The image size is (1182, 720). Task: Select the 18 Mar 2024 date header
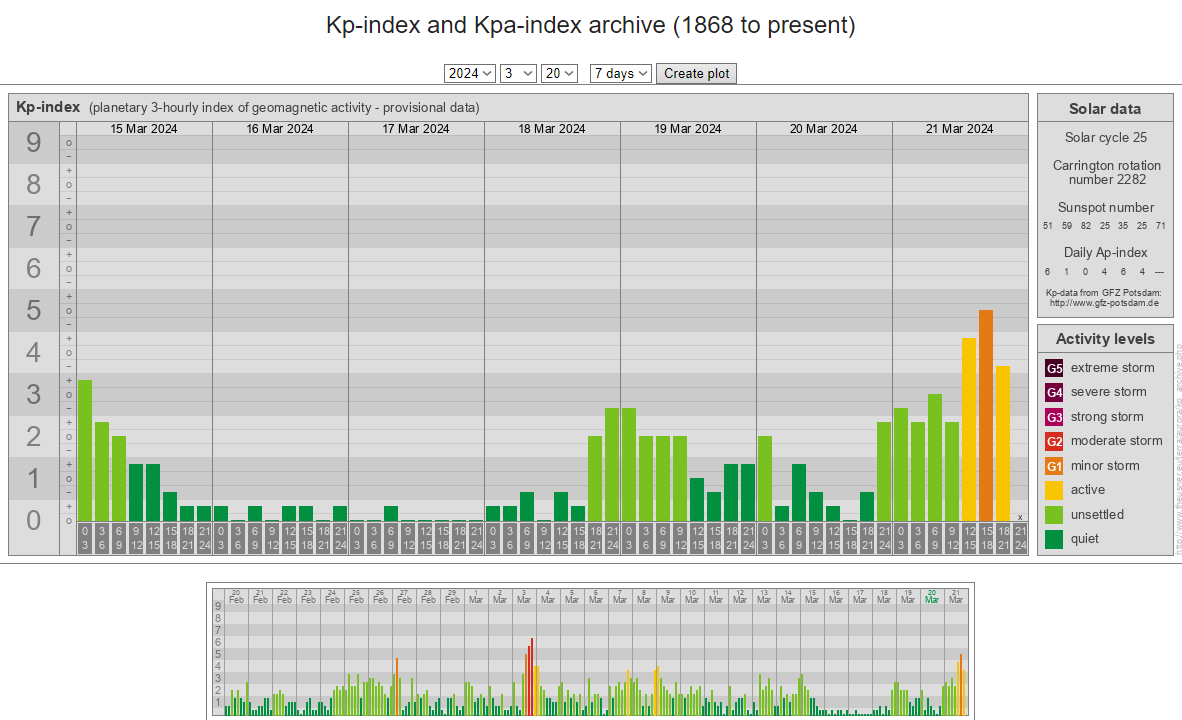[552, 129]
